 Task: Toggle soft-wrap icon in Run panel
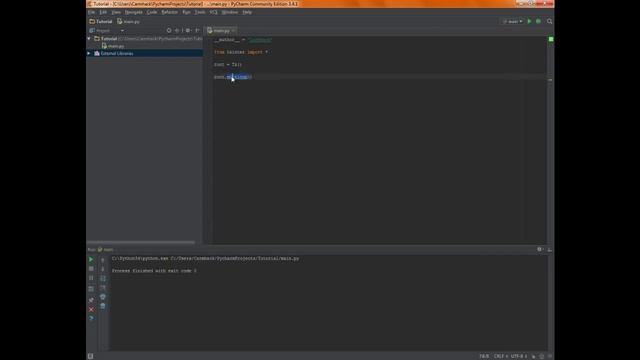[103, 278]
